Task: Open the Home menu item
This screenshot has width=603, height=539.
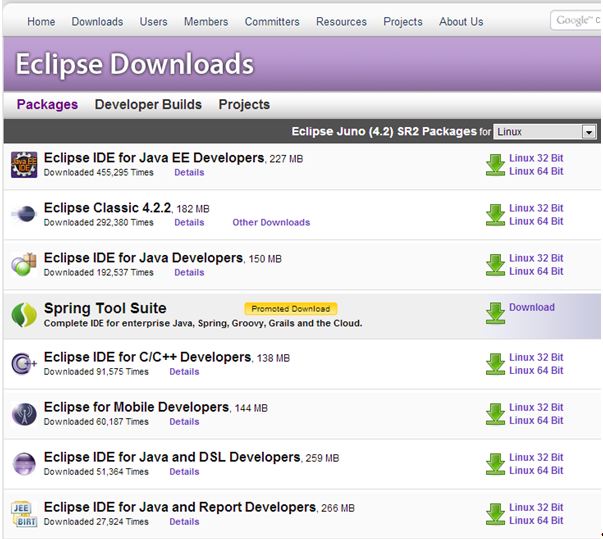Action: click(41, 22)
